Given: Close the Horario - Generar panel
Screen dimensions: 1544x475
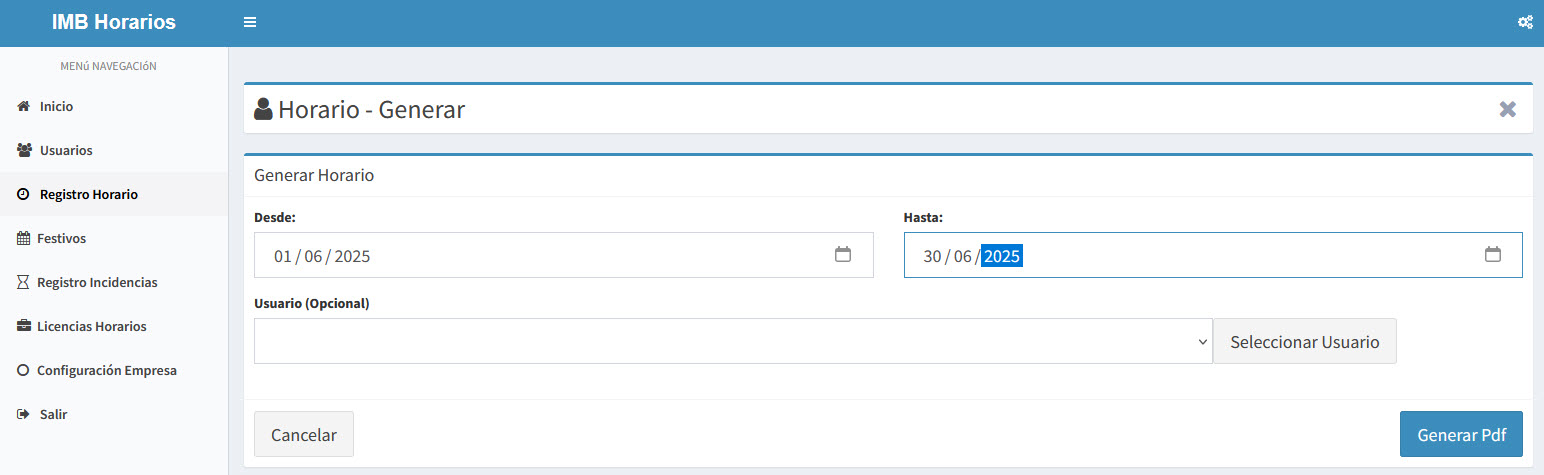Looking at the screenshot, I should click(1508, 109).
